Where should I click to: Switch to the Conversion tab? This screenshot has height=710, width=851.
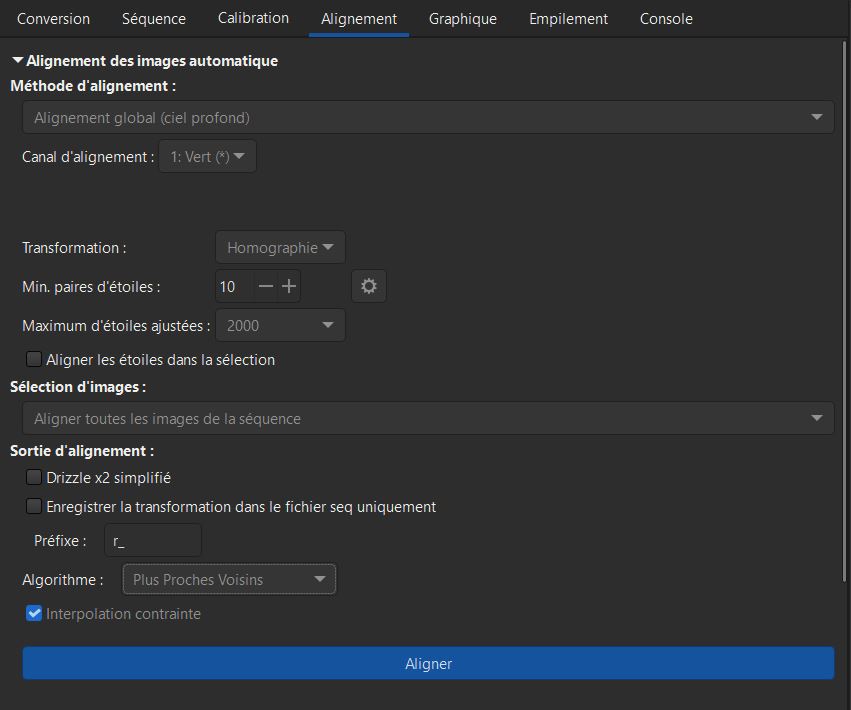click(x=53, y=18)
